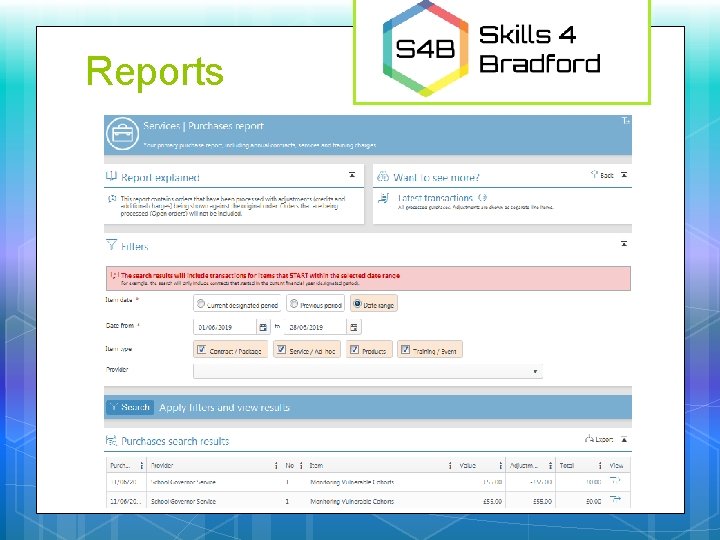Click the Filters funnel icon
This screenshot has height=540, width=720.
(111, 245)
